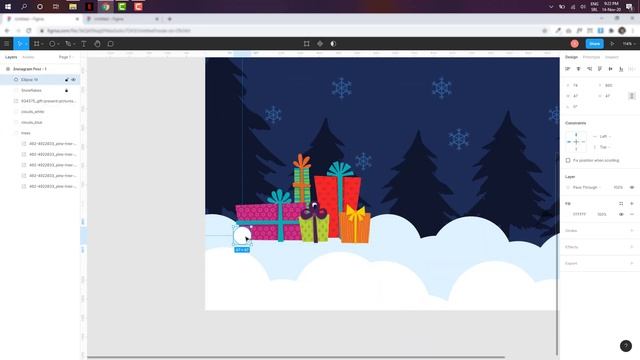640x360 pixels.
Task: Switch to the Layers tab
Action: [11, 57]
